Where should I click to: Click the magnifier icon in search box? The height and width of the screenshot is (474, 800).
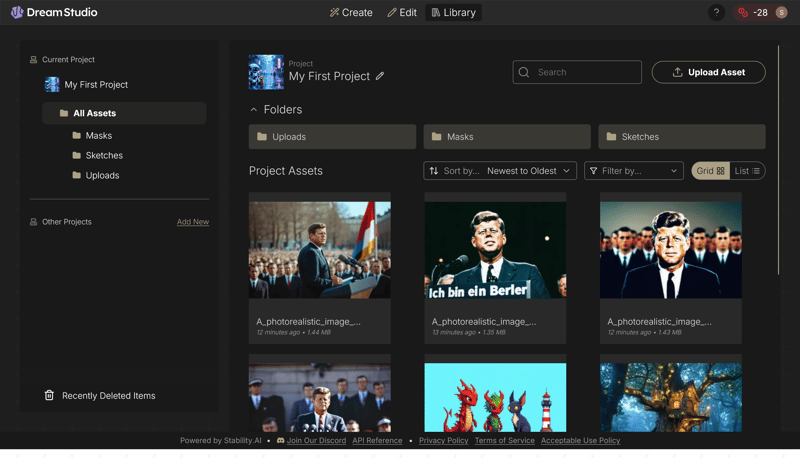click(x=524, y=72)
